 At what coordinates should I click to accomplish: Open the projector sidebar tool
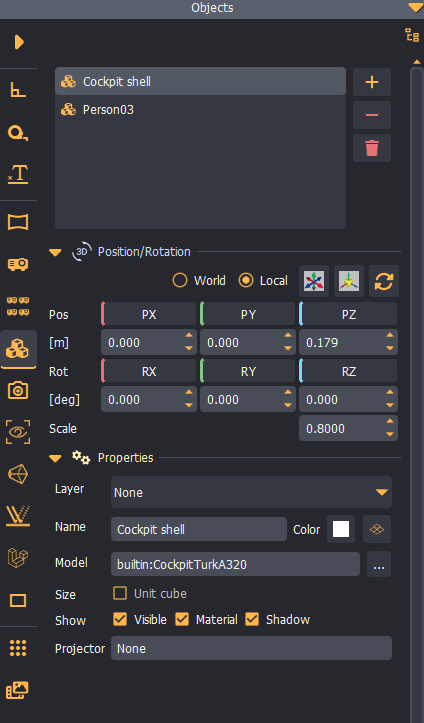[x=18, y=264]
